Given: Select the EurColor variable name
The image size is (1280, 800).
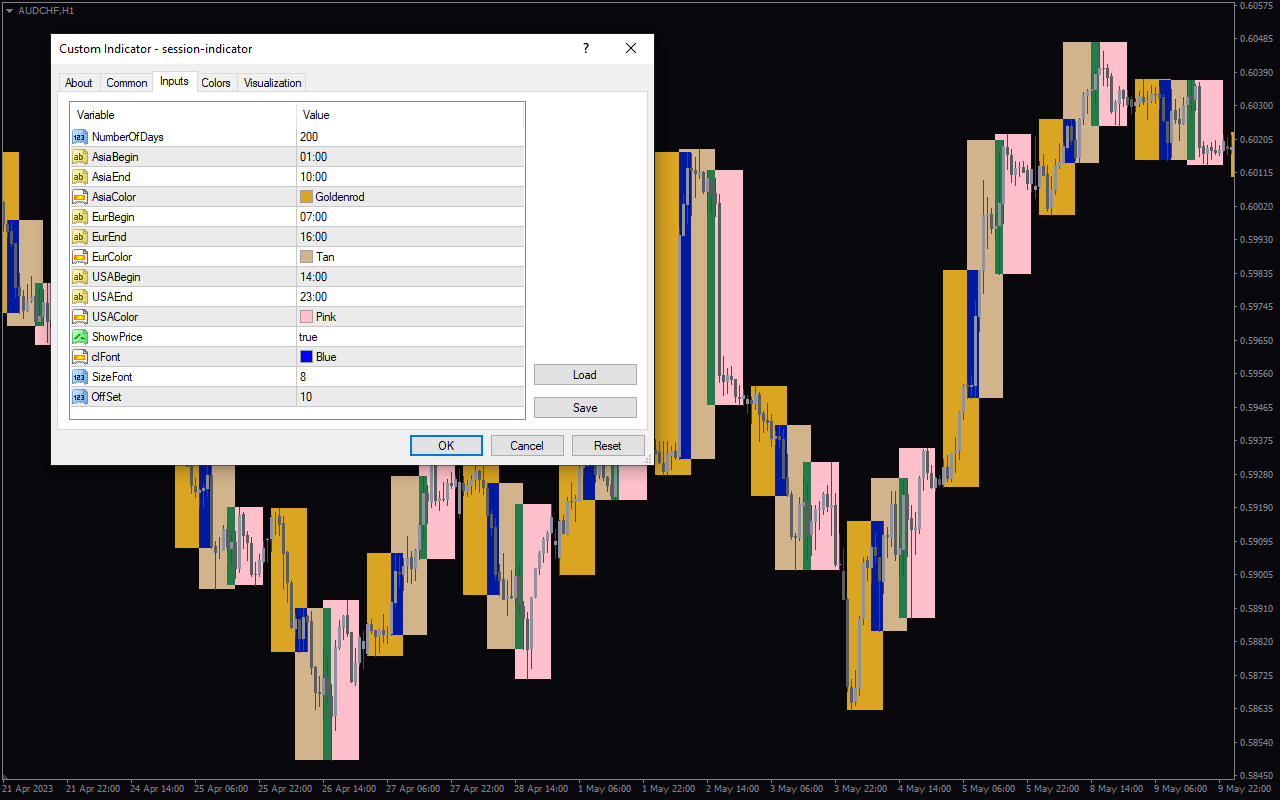Looking at the screenshot, I should click(x=112, y=257).
